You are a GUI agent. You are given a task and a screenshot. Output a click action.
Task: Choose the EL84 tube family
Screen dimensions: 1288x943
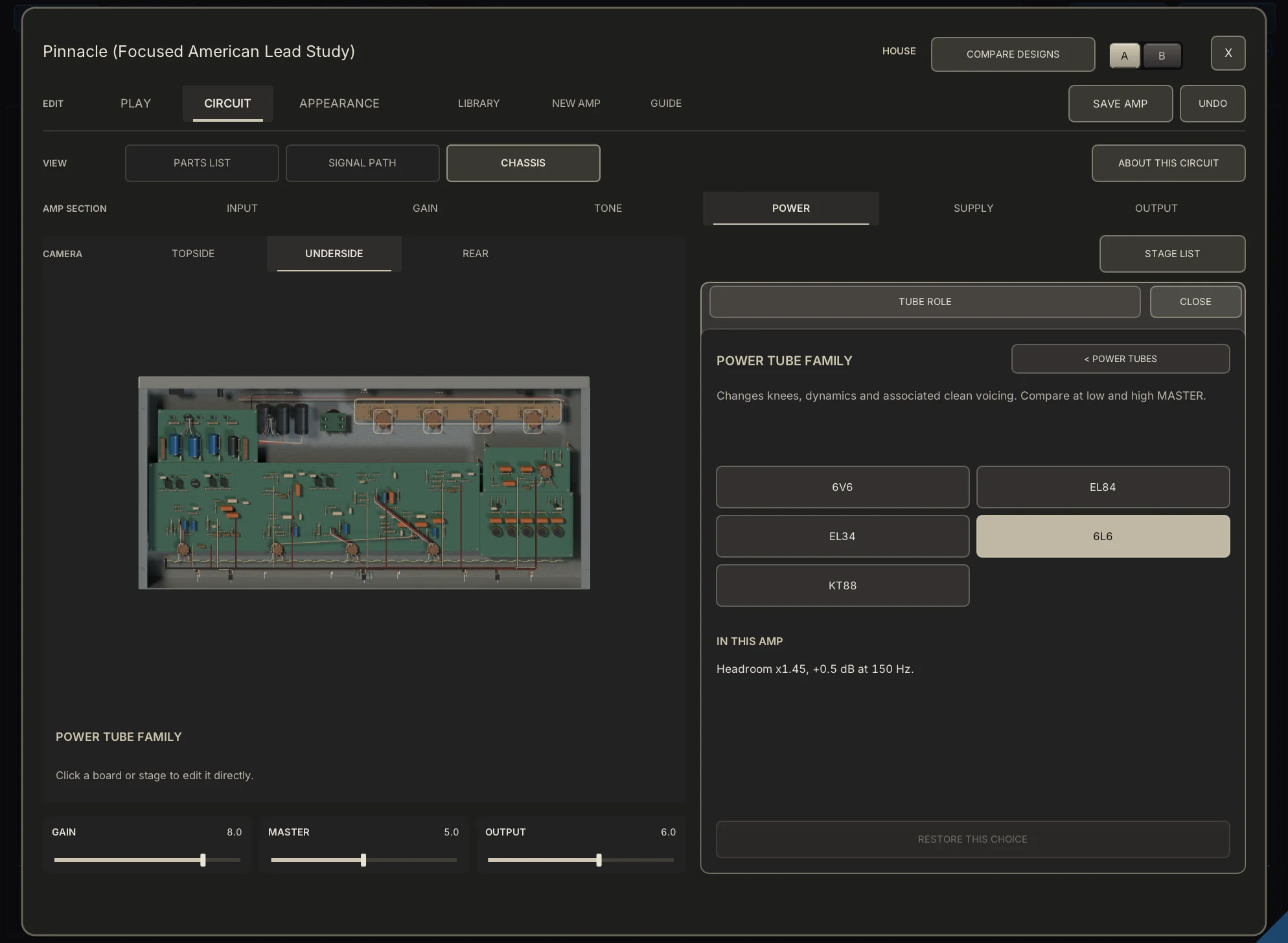1103,487
